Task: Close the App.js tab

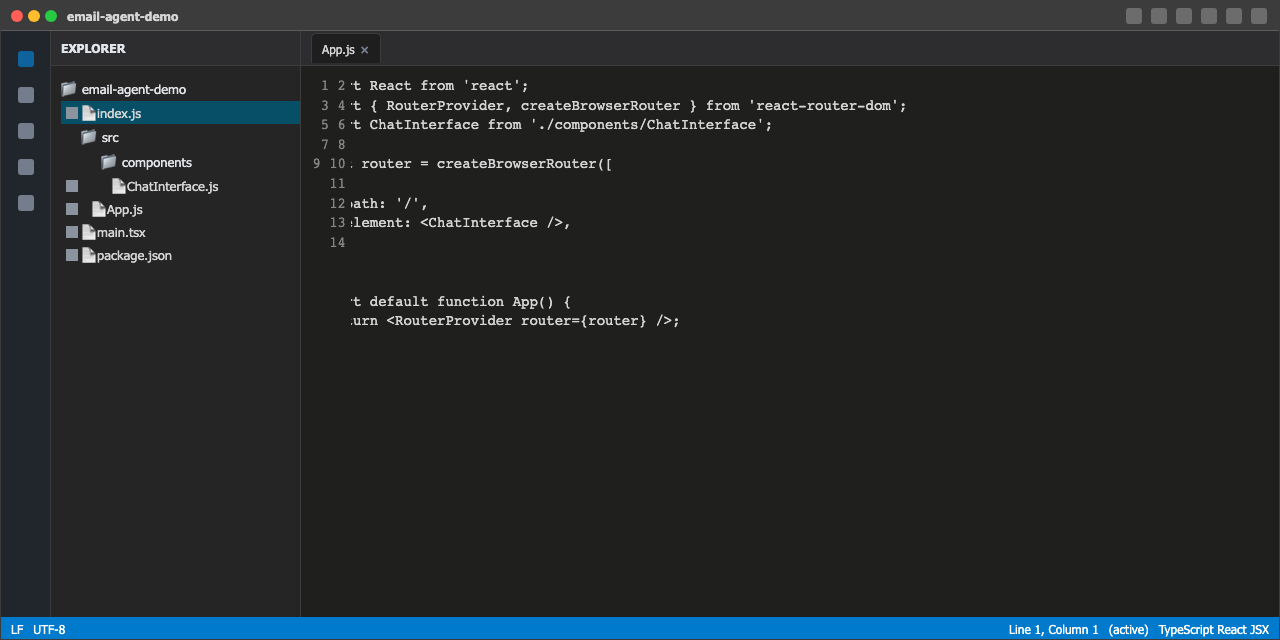Action: click(x=363, y=48)
